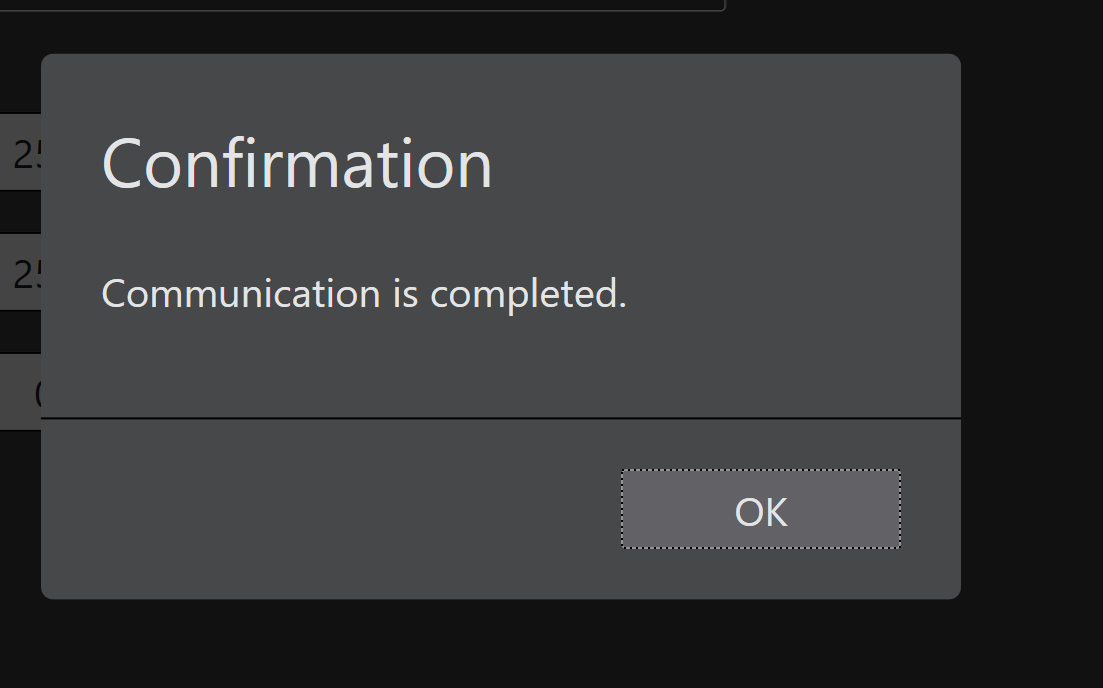Click the word "Communication" in the message

click(x=241, y=294)
